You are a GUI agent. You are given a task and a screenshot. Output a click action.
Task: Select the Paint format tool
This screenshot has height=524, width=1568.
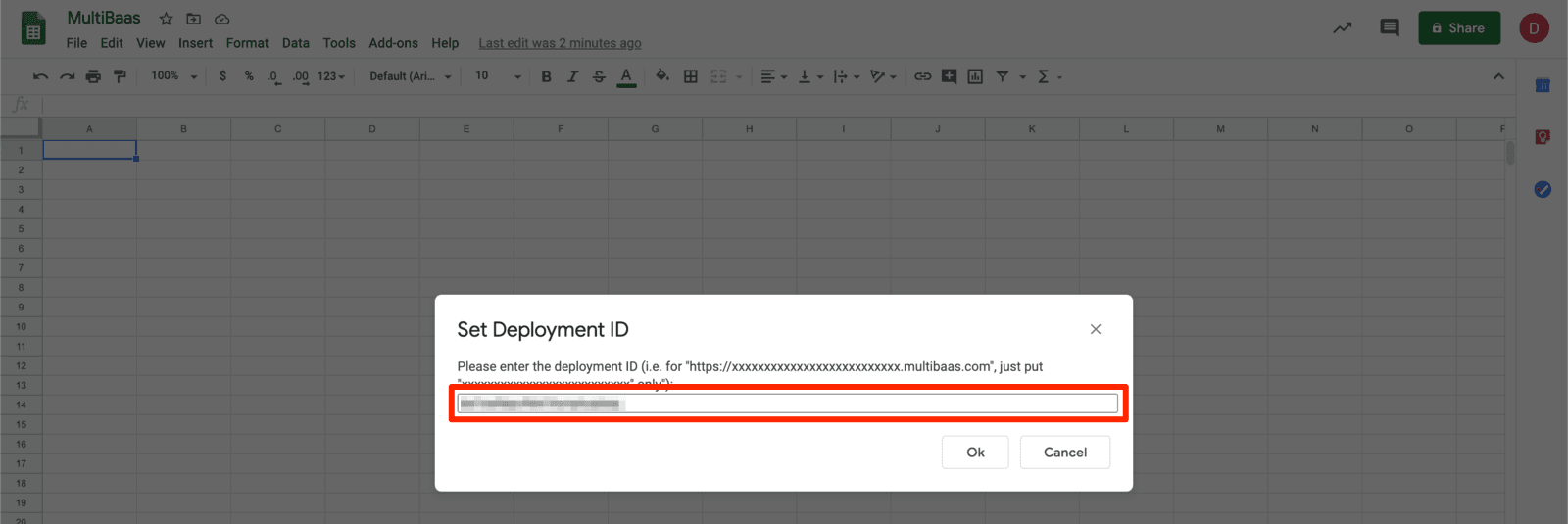[120, 76]
